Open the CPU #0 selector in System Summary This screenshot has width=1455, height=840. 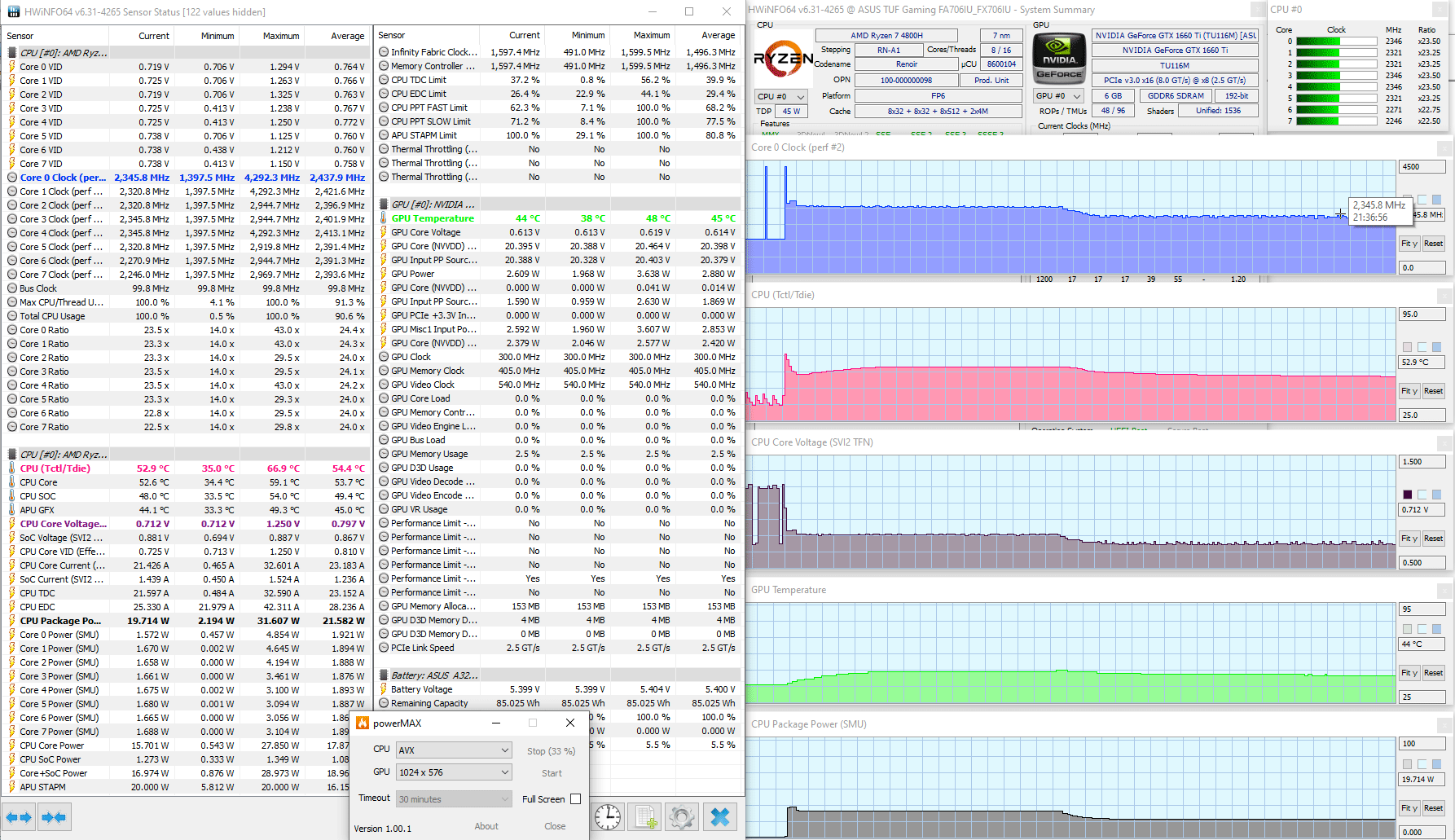[x=781, y=96]
